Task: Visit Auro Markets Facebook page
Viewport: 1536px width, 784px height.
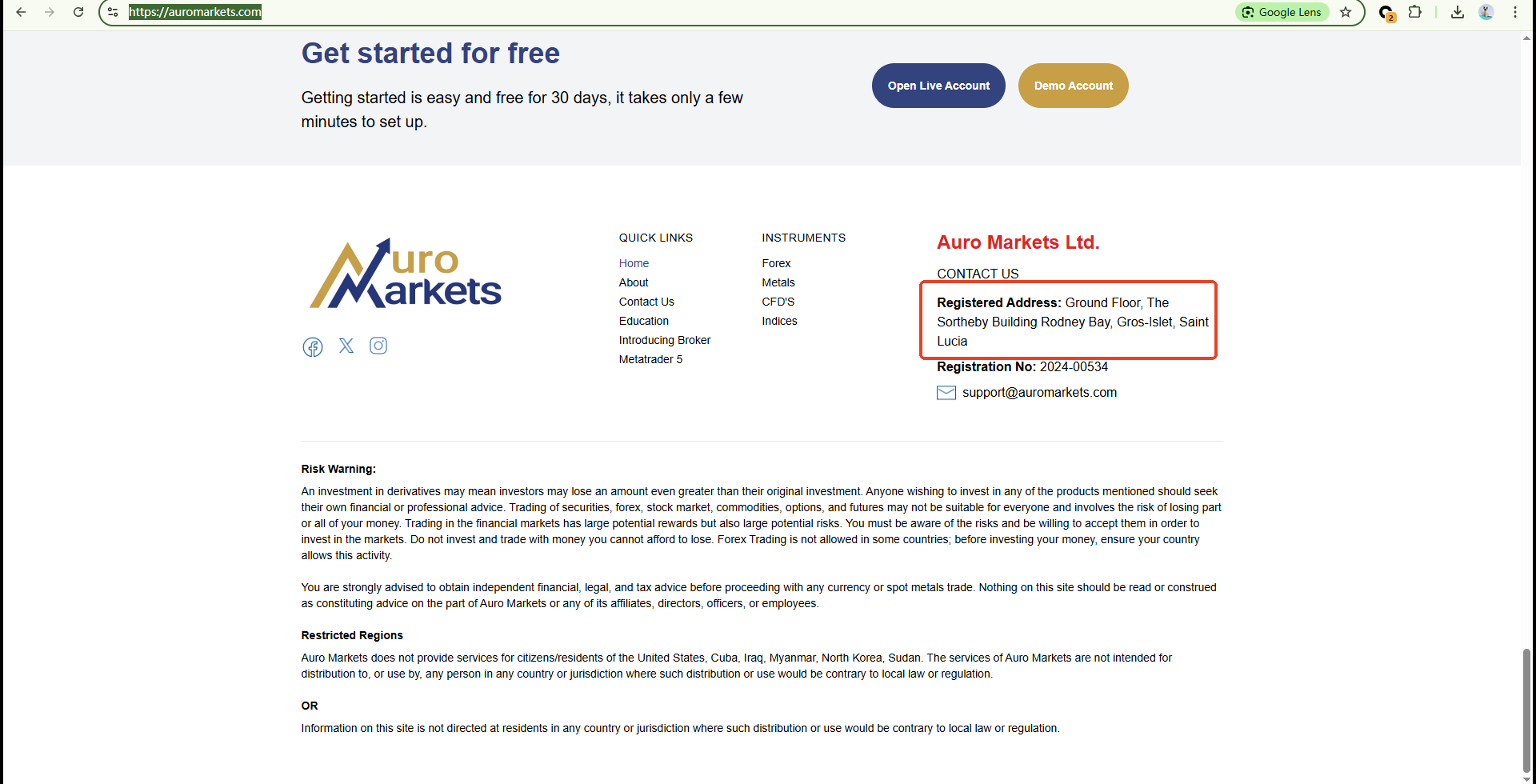Action: 313,346
